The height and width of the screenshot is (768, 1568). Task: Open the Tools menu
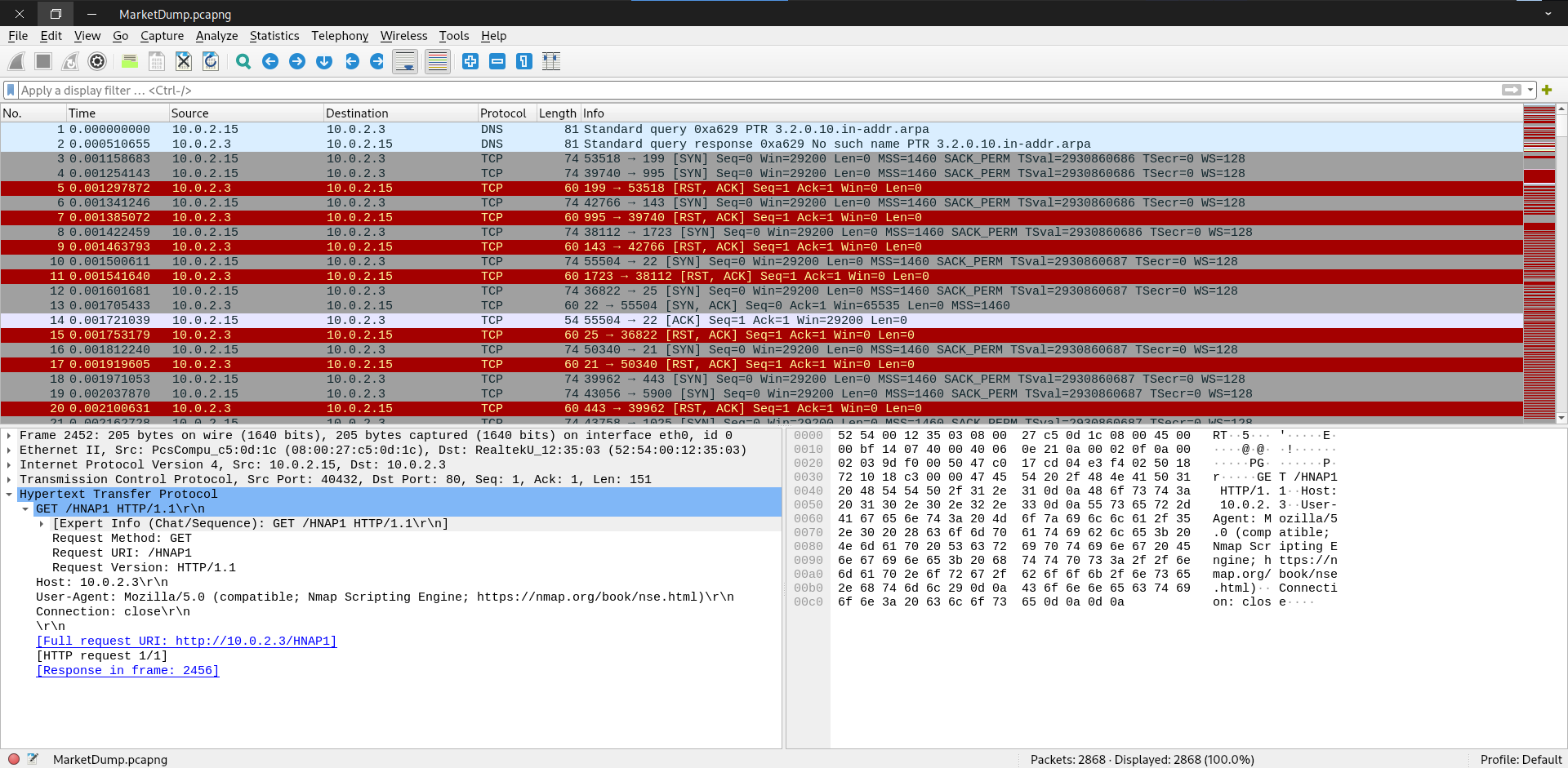click(454, 36)
